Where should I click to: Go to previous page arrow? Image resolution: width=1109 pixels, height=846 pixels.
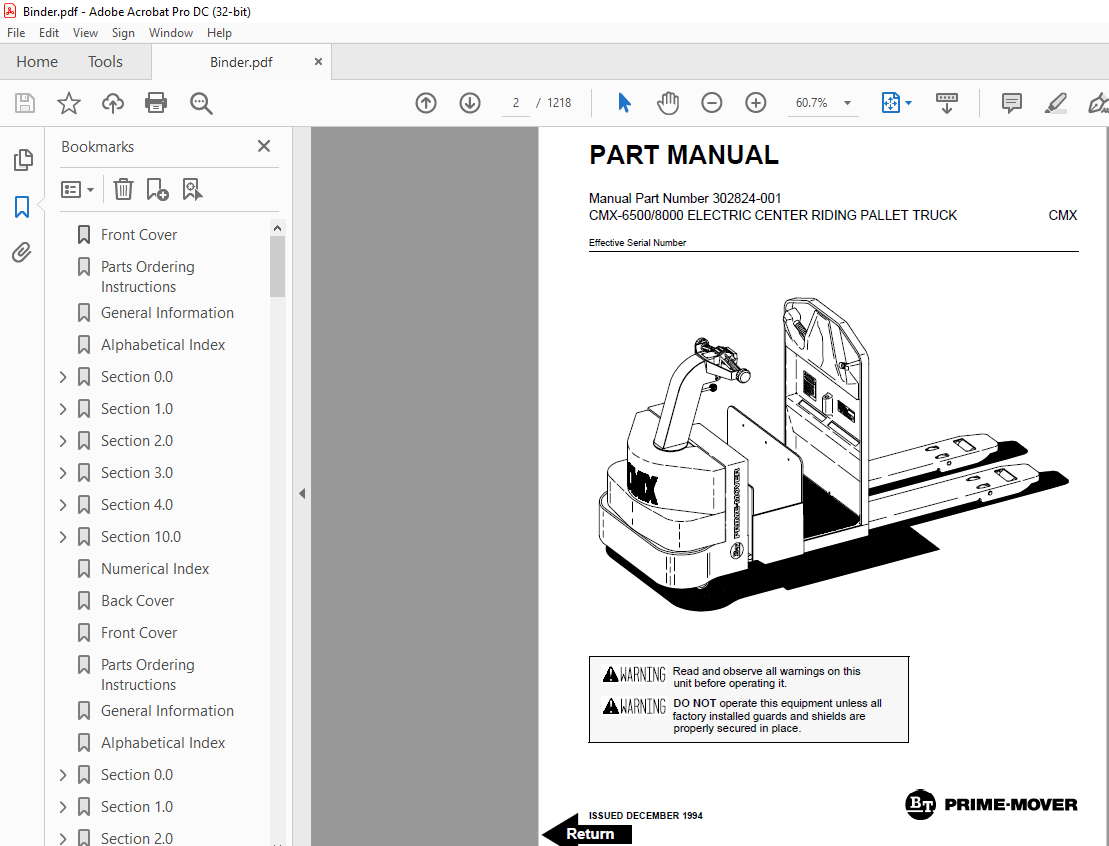(x=426, y=103)
